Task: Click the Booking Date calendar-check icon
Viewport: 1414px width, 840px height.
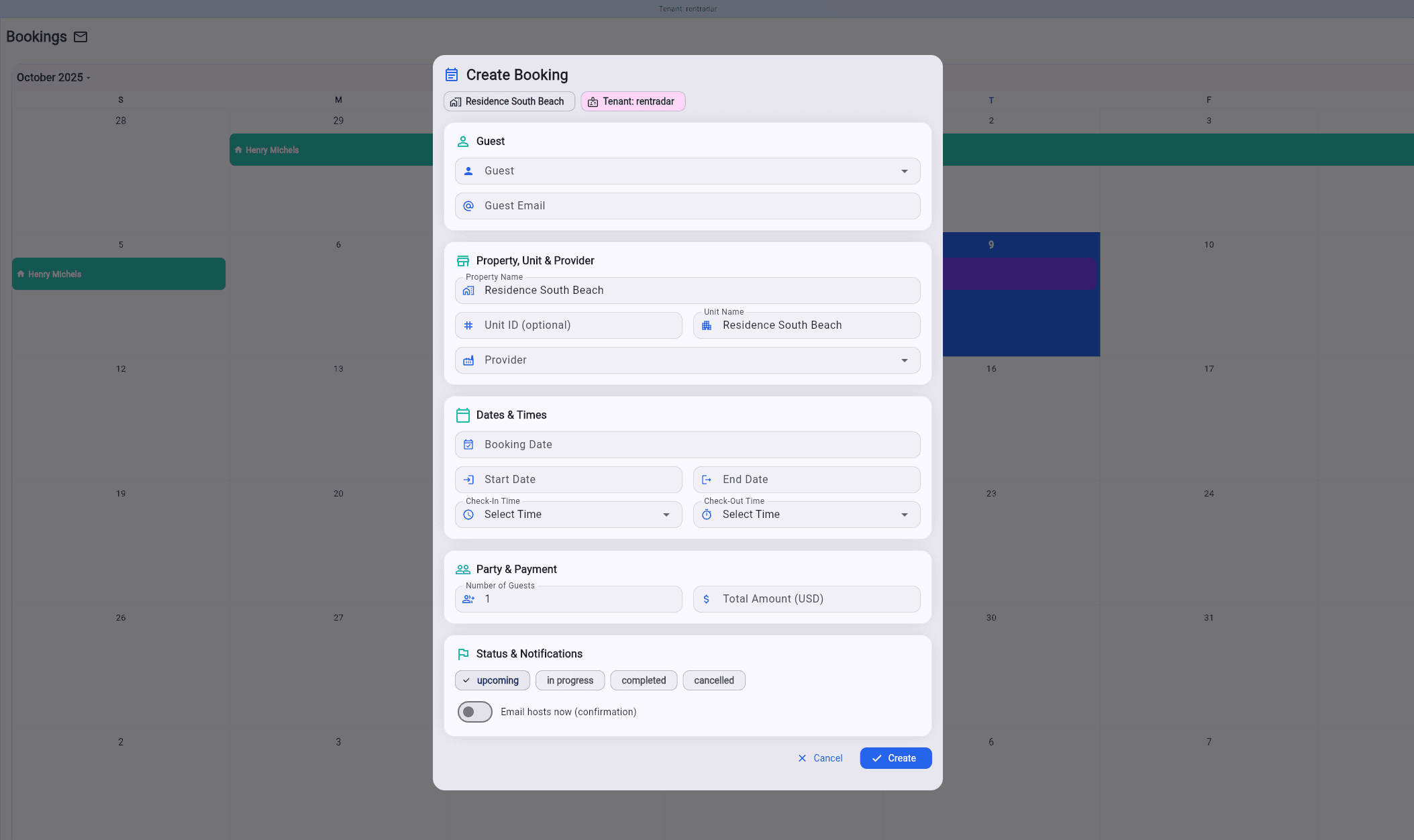Action: click(x=468, y=445)
